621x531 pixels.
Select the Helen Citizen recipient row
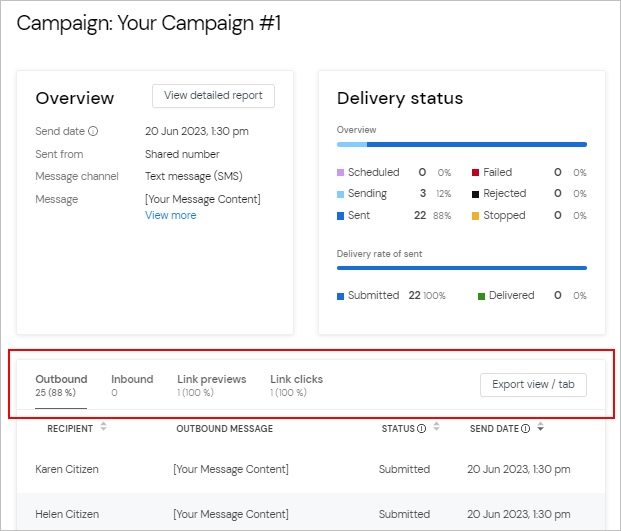click(311, 512)
